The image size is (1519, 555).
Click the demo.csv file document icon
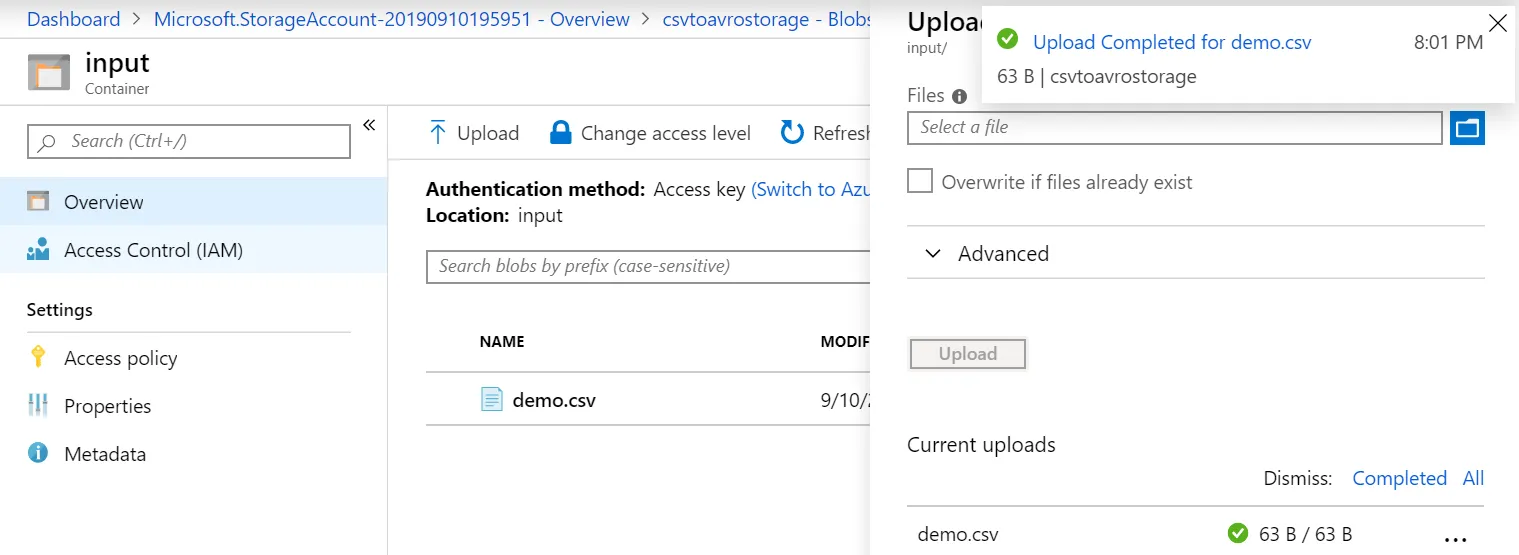point(491,400)
